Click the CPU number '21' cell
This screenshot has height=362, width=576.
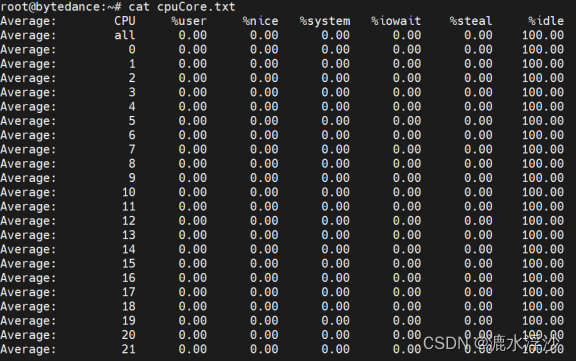(129, 349)
